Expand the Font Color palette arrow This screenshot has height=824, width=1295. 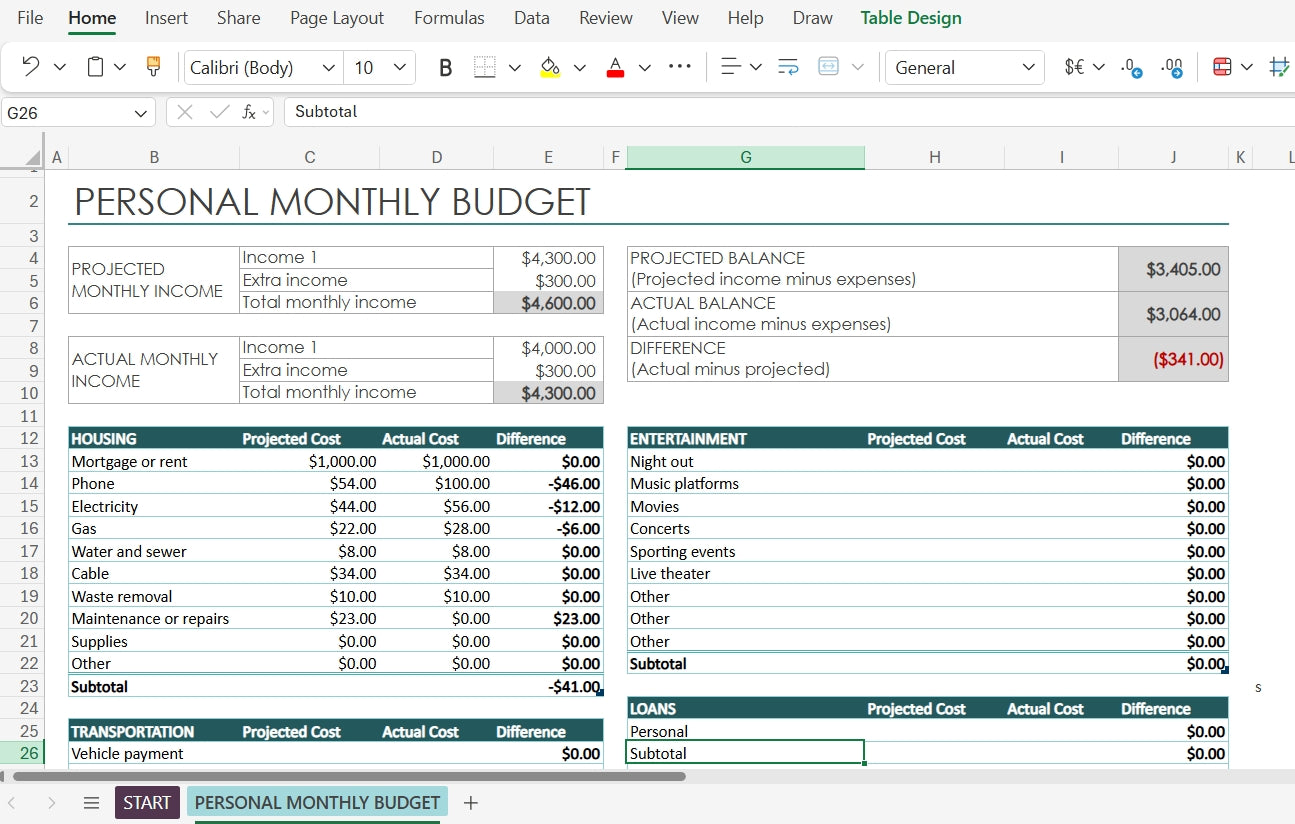click(x=645, y=67)
